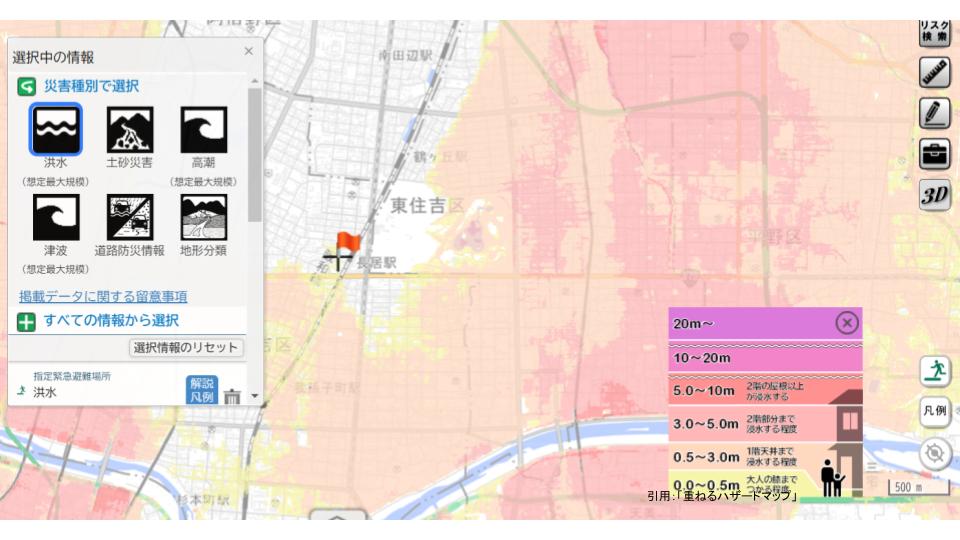The image size is (960, 540).
Task: Click 長居駅 station label on map
Action: (376, 263)
